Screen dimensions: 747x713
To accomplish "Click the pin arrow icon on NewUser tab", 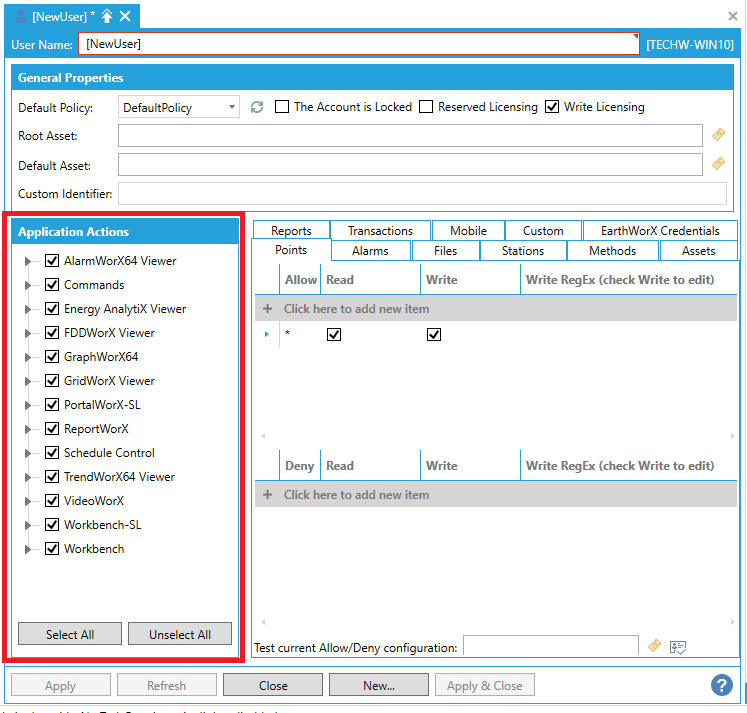I will pyautogui.click(x=107, y=17).
